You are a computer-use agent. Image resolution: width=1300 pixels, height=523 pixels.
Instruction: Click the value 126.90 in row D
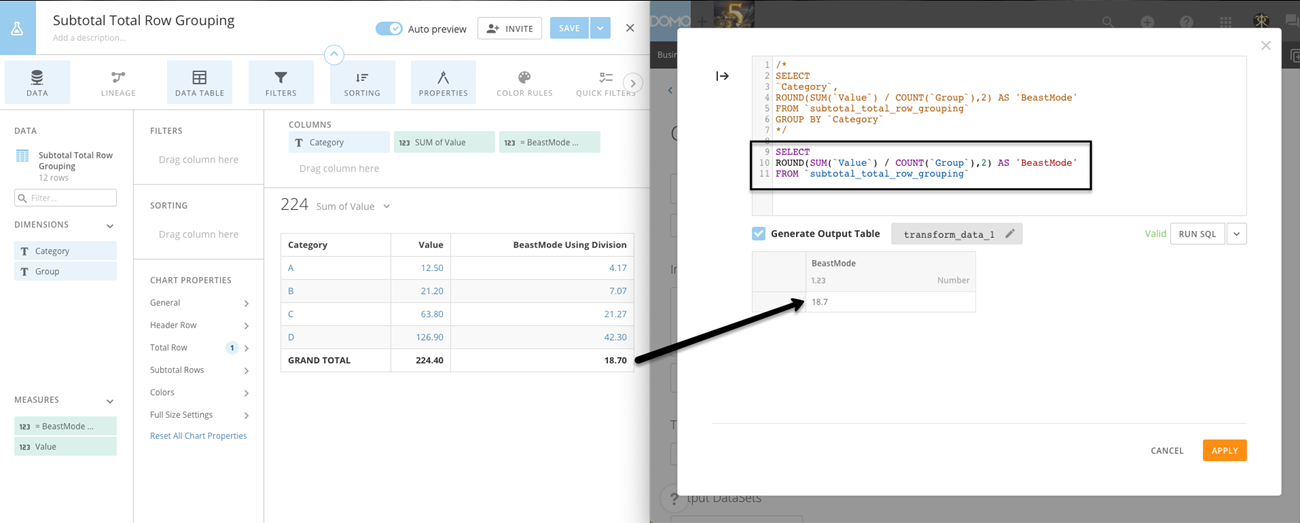click(429, 337)
